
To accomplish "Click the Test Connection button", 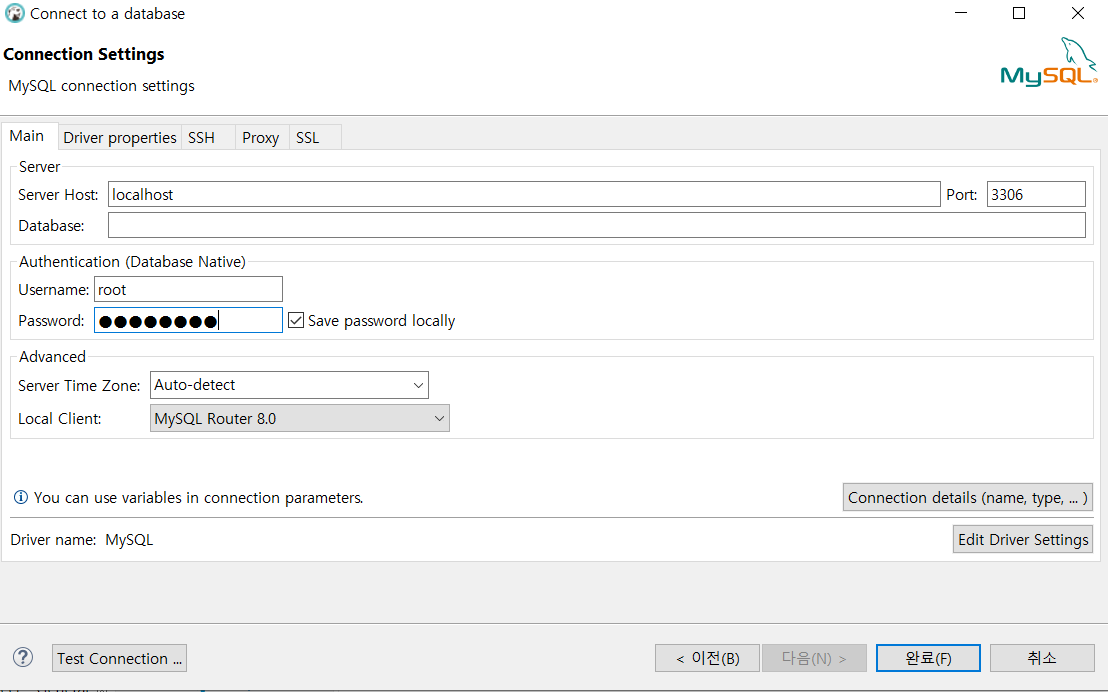I will pos(119,658).
